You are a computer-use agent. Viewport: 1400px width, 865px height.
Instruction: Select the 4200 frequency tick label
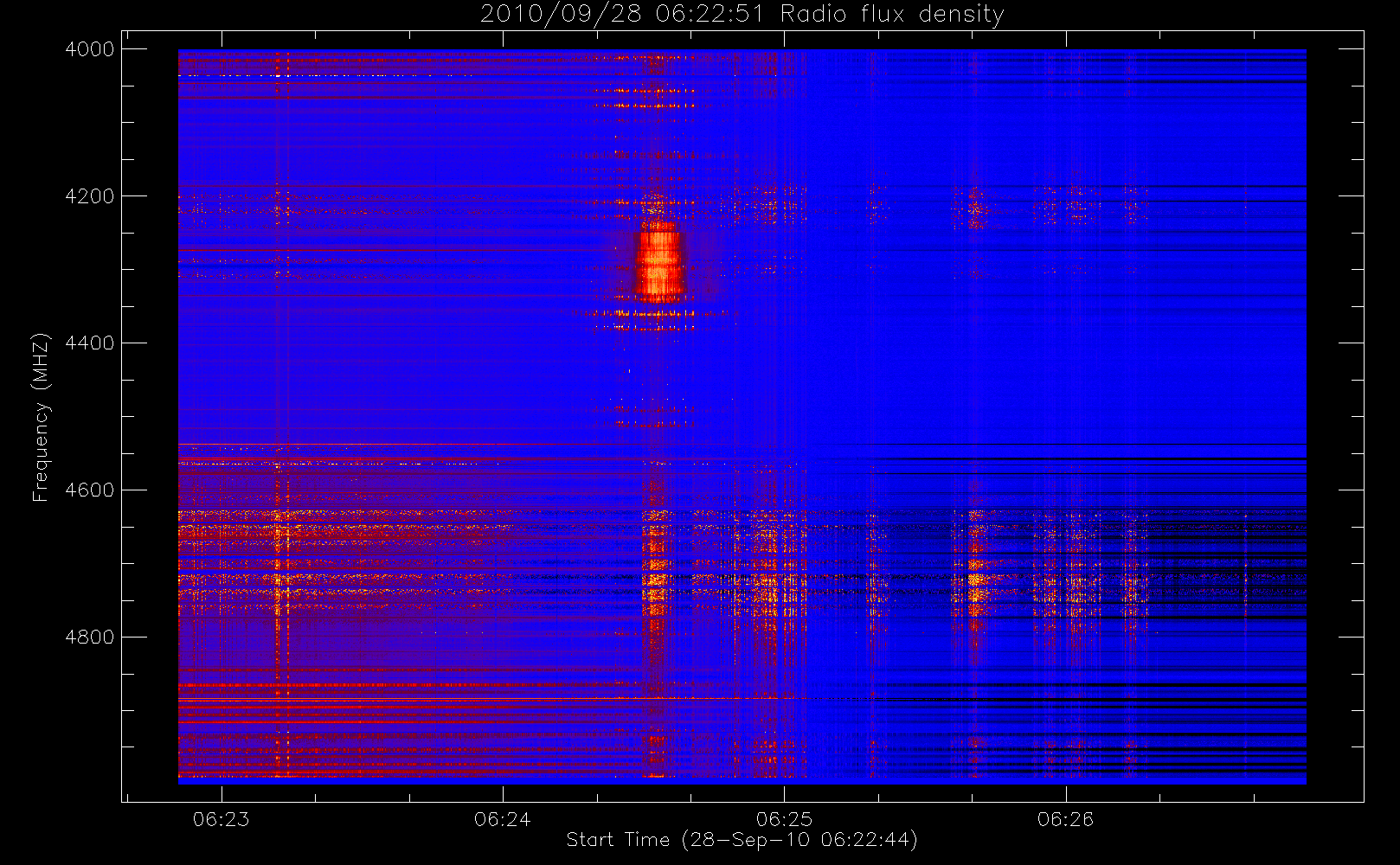pyautogui.click(x=90, y=196)
